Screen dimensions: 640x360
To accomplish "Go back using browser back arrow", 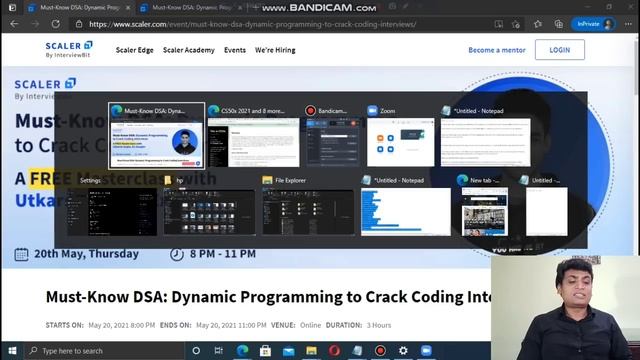I will click(x=14, y=24).
